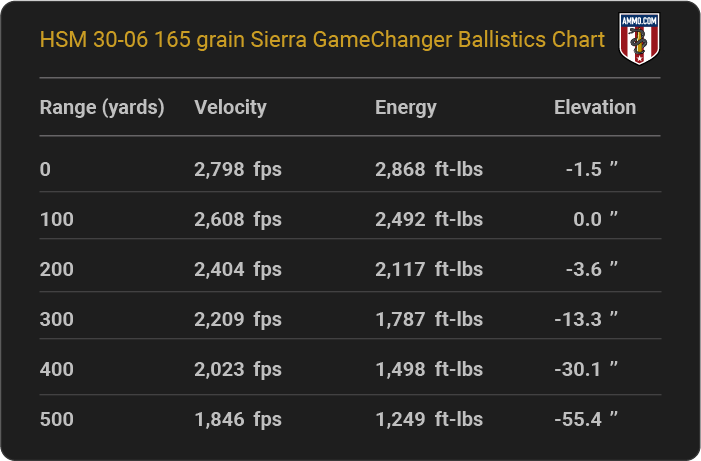This screenshot has width=701, height=461.
Task: Select the -13.3 inch elevation value
Action: point(586,319)
